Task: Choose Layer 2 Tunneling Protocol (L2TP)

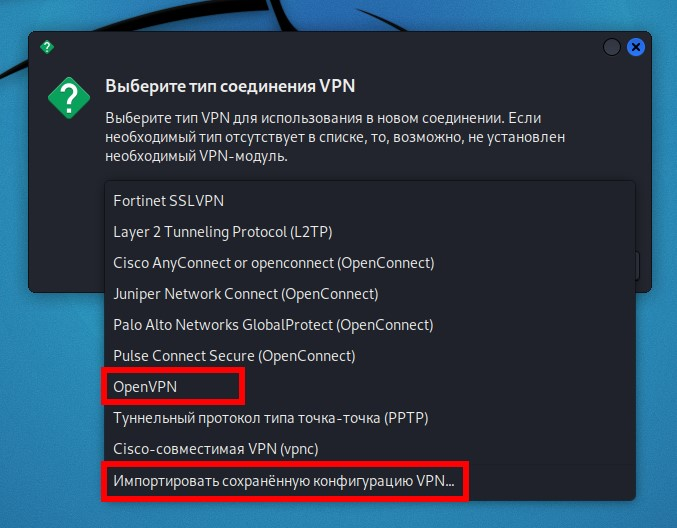Action: (370, 232)
